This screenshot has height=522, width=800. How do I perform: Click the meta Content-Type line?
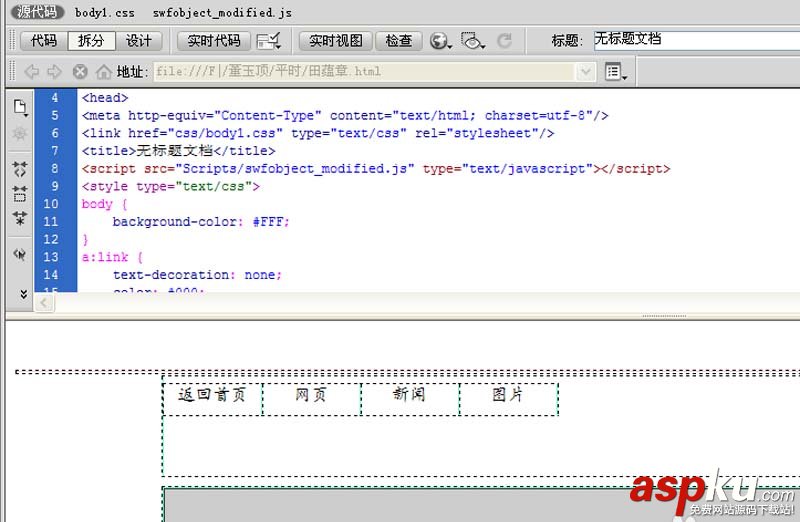(x=345, y=115)
